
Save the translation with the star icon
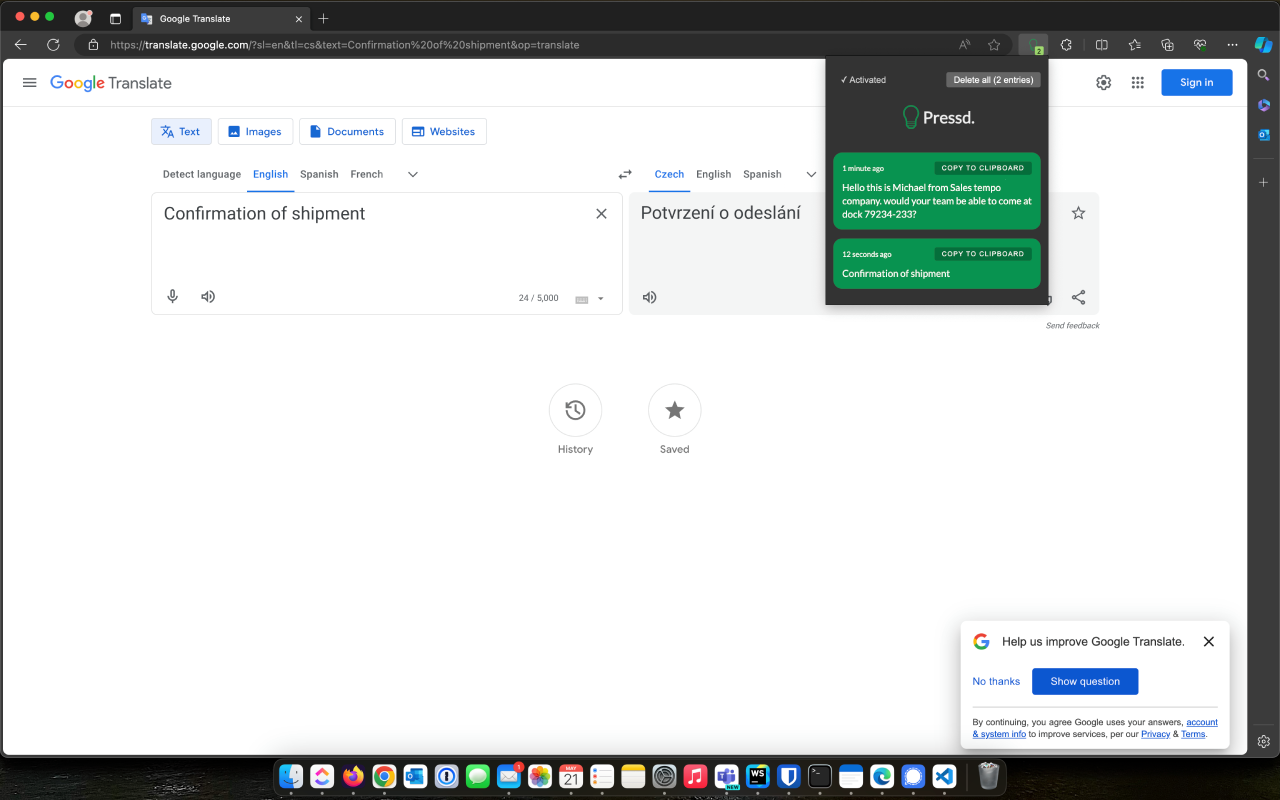click(x=1078, y=213)
